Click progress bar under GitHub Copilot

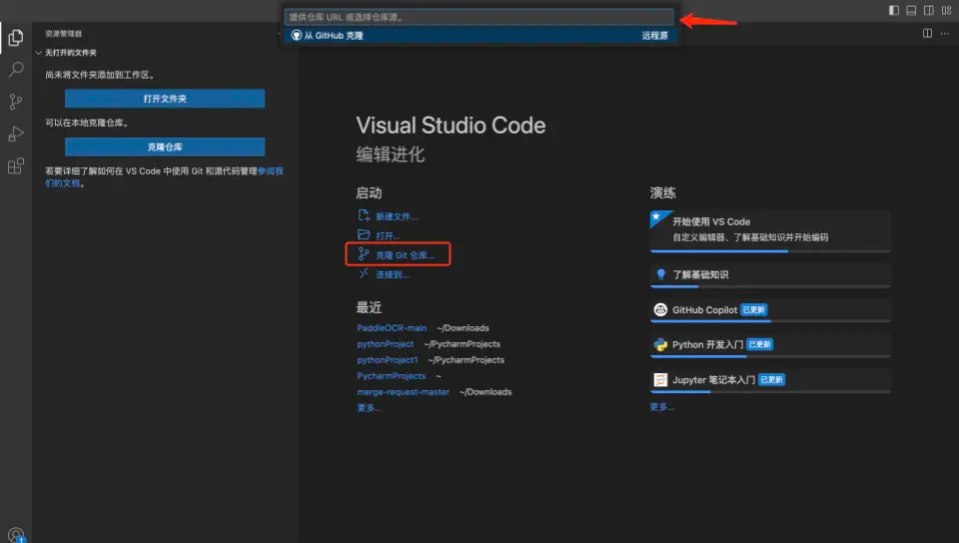(770, 321)
